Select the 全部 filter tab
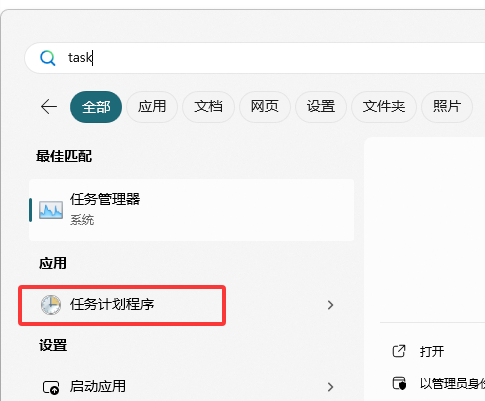The height and width of the screenshot is (401, 485). pyautogui.click(x=96, y=107)
